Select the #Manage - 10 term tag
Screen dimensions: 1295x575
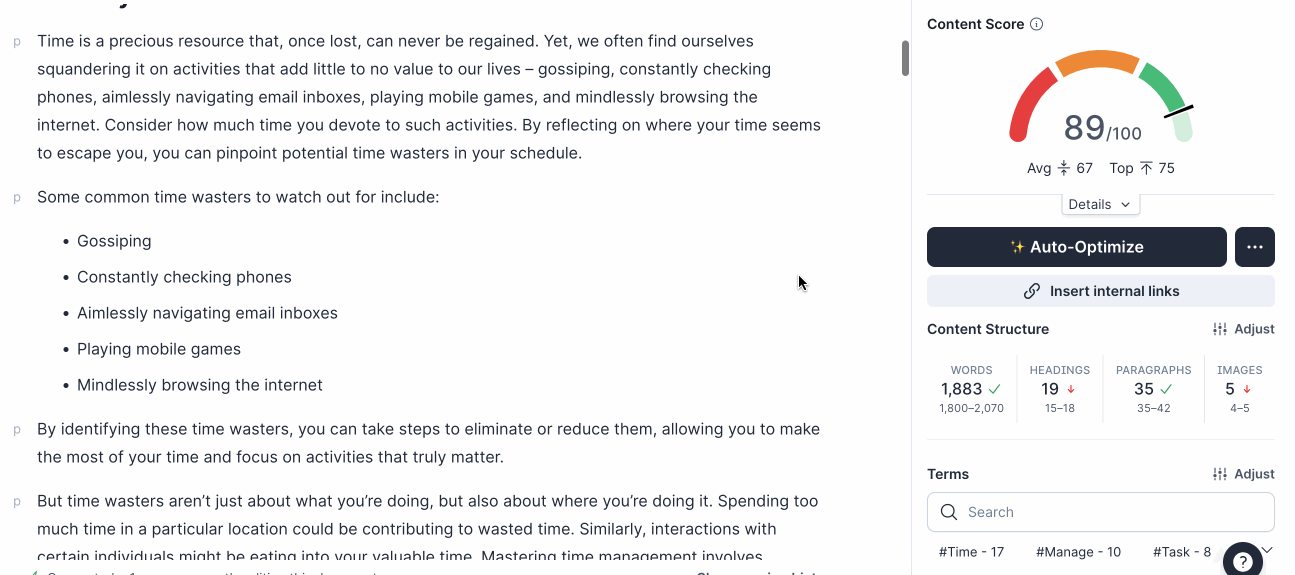coord(1078,552)
